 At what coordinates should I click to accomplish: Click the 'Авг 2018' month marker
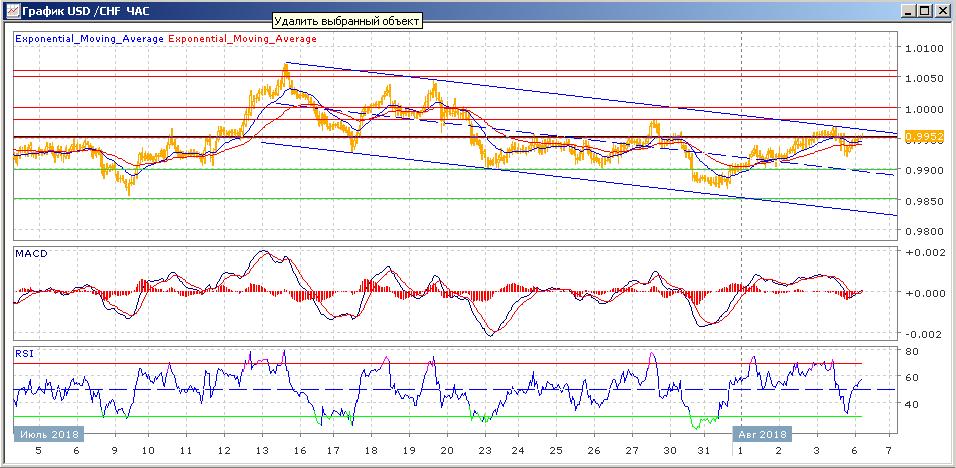(x=763, y=434)
